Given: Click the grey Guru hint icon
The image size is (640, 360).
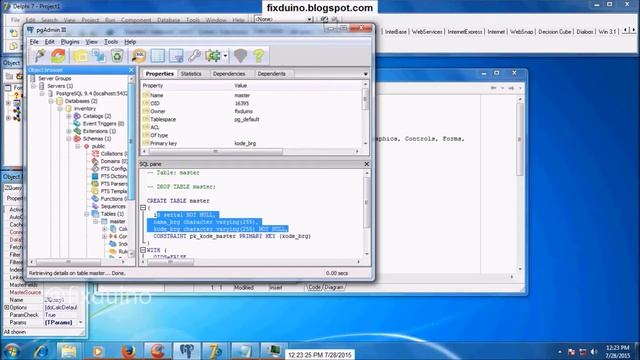Looking at the screenshot, I should click(x=240, y=56).
